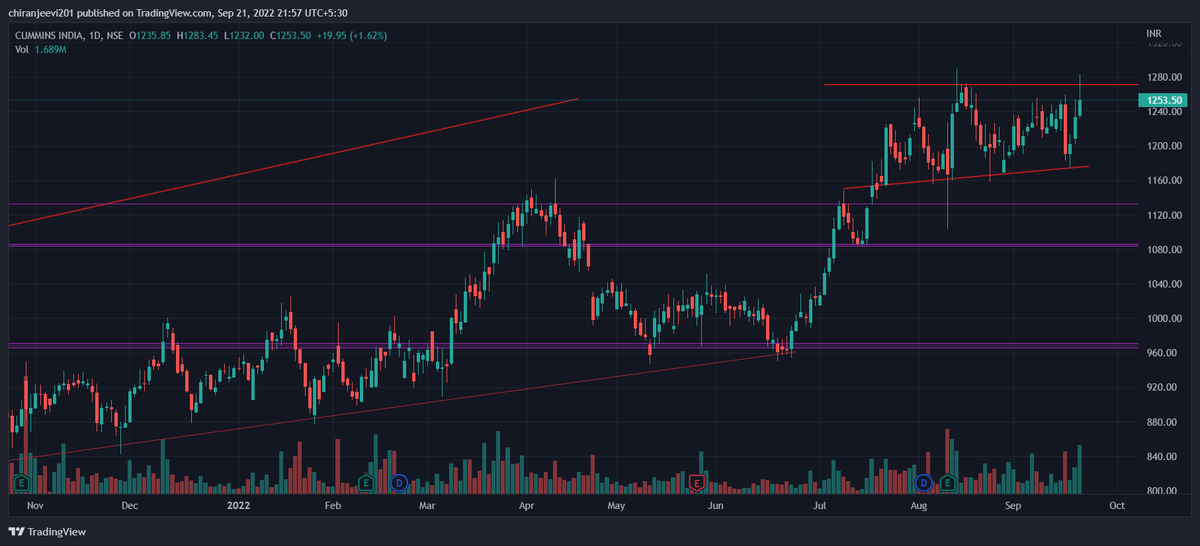Open the green earnings marker in February
1200x546 pixels.
tap(366, 483)
